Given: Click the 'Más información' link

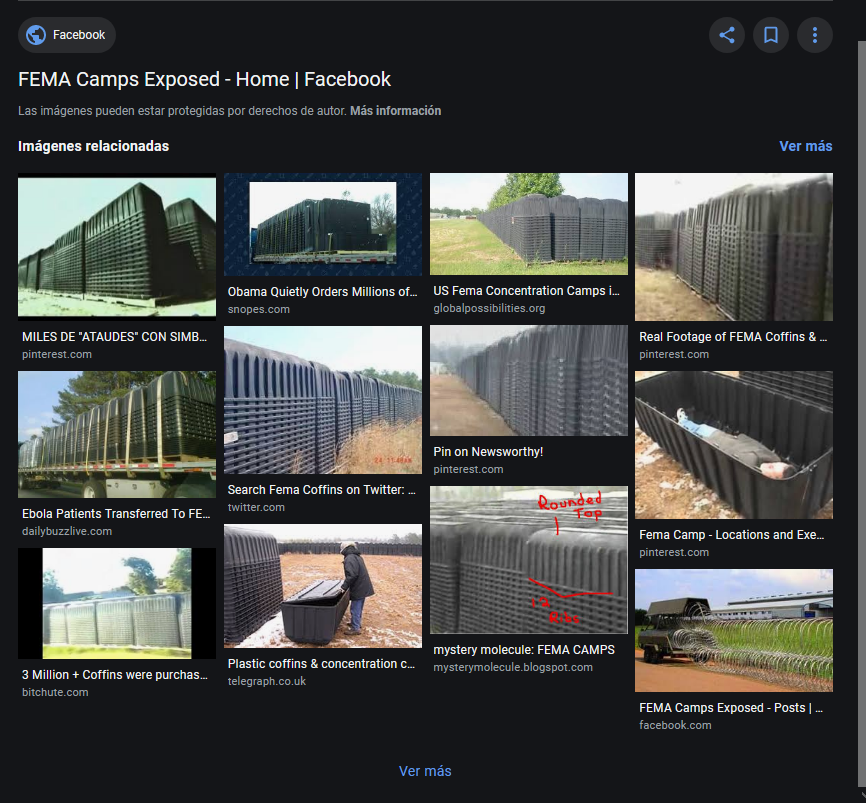Looking at the screenshot, I should pyautogui.click(x=395, y=111).
